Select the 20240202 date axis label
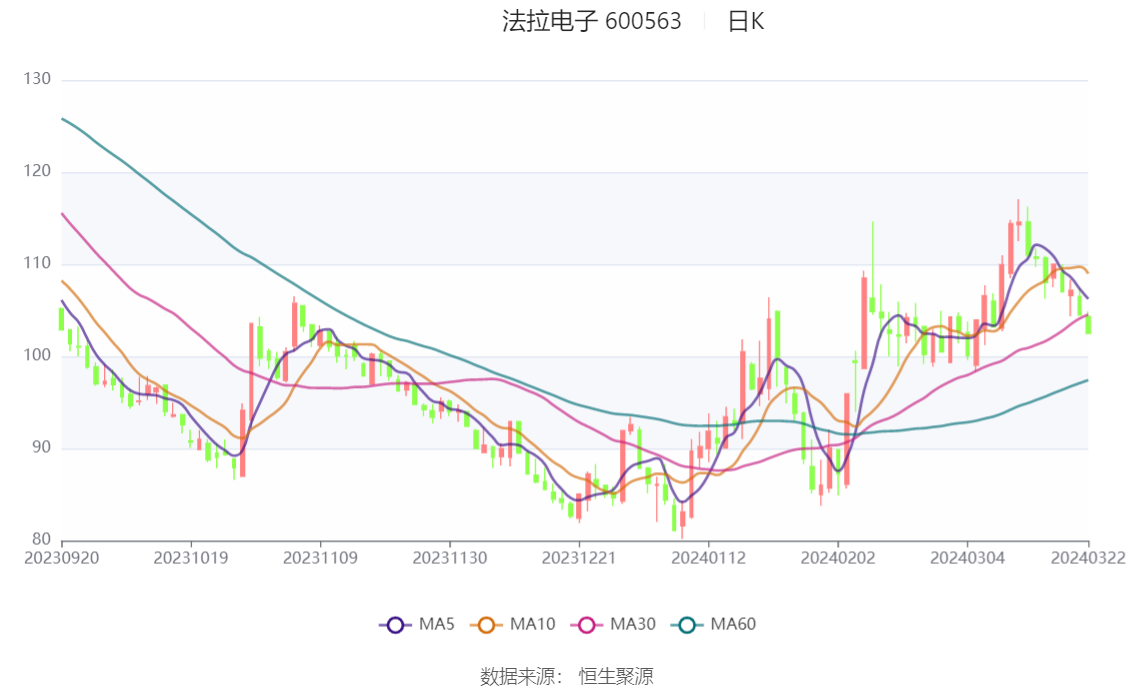Image resolution: width=1134 pixels, height=689 pixels. [837, 558]
